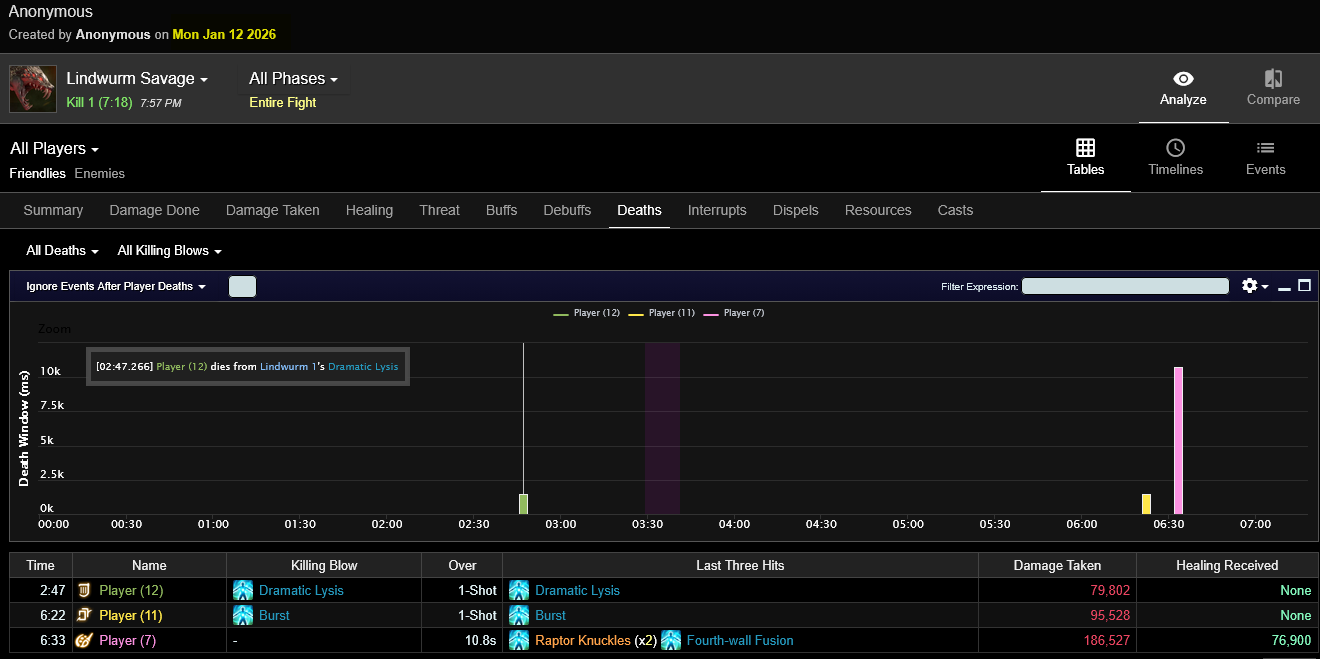Switch to the Damage Taken tab
This screenshot has height=659, width=1320.
273,210
